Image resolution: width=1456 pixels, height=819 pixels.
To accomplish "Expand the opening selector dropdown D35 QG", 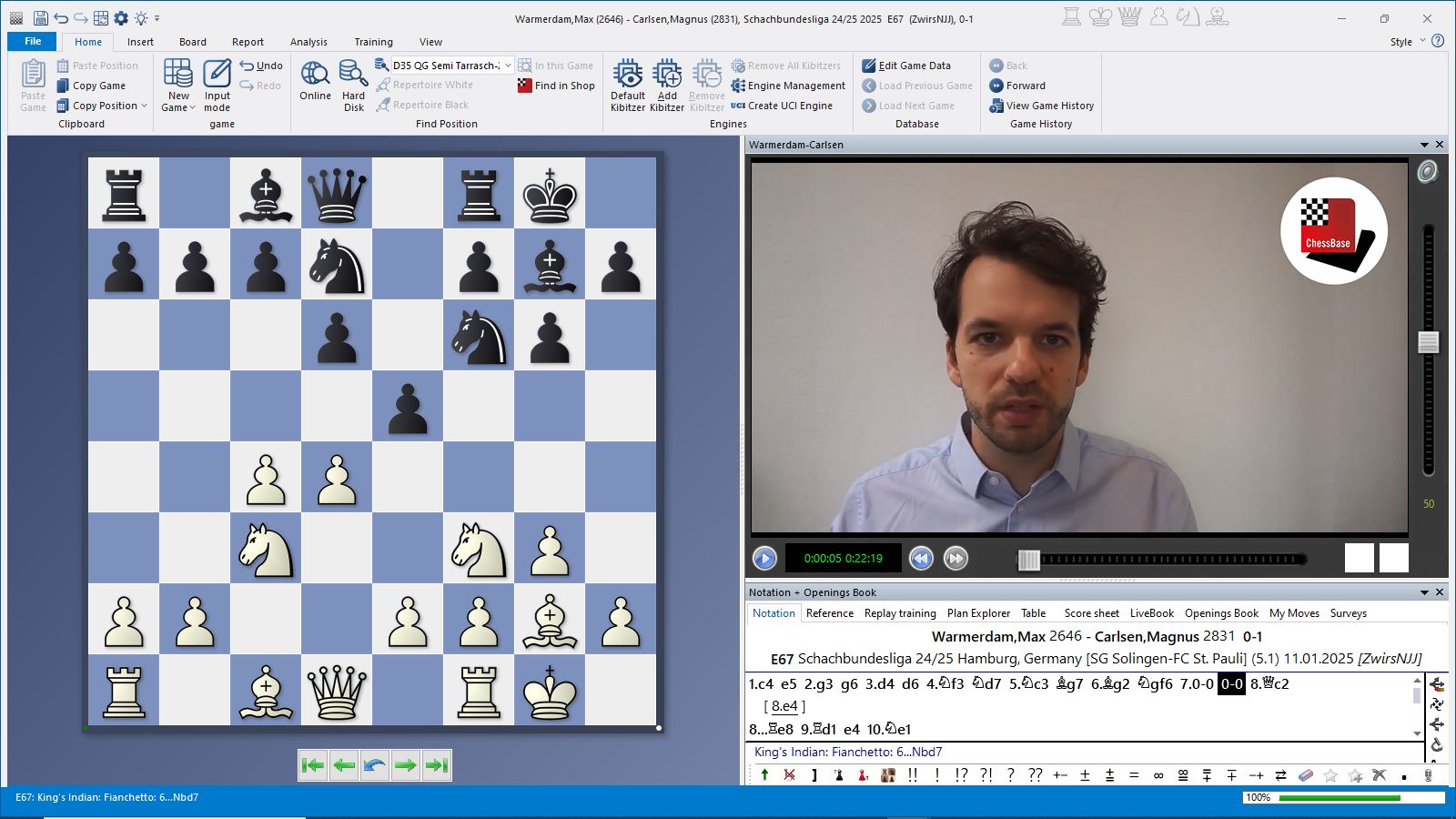I will coord(508,66).
